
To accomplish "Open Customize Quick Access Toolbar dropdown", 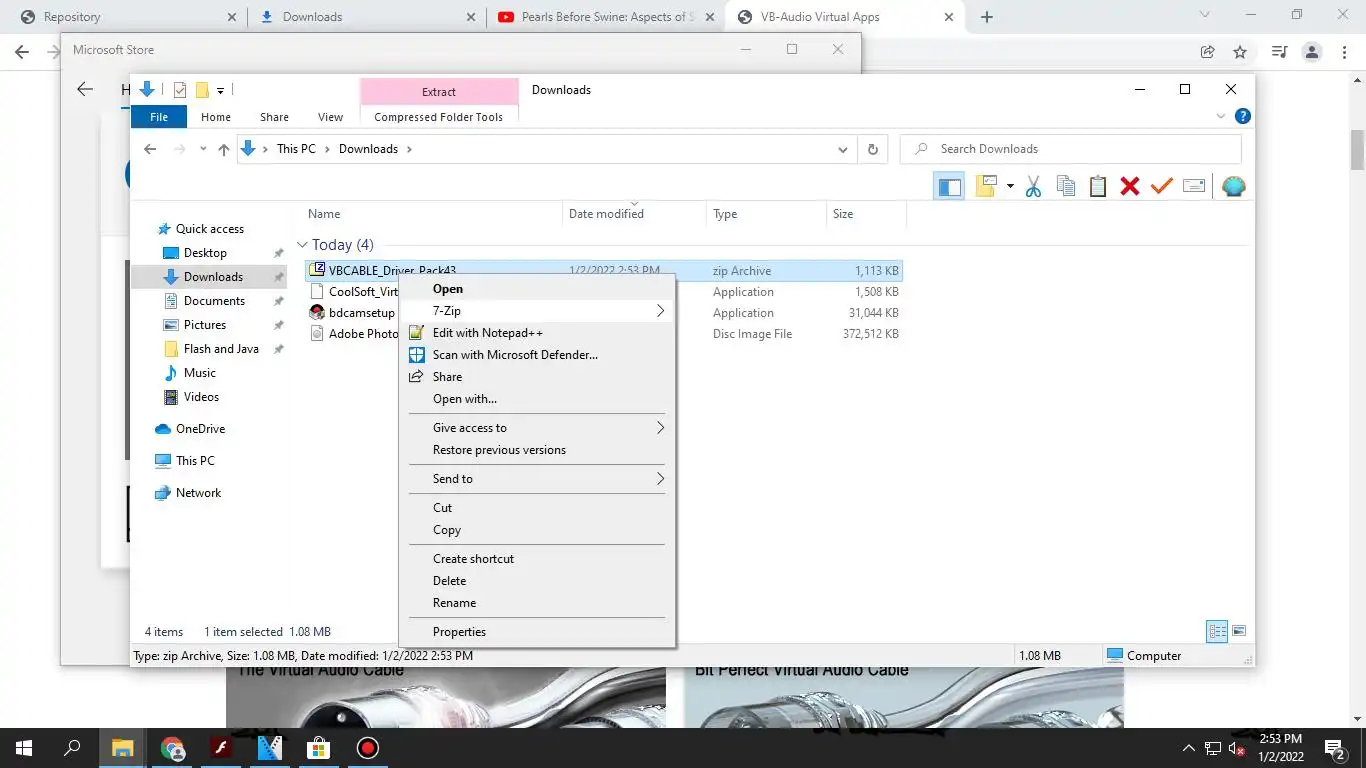I will [x=220, y=90].
